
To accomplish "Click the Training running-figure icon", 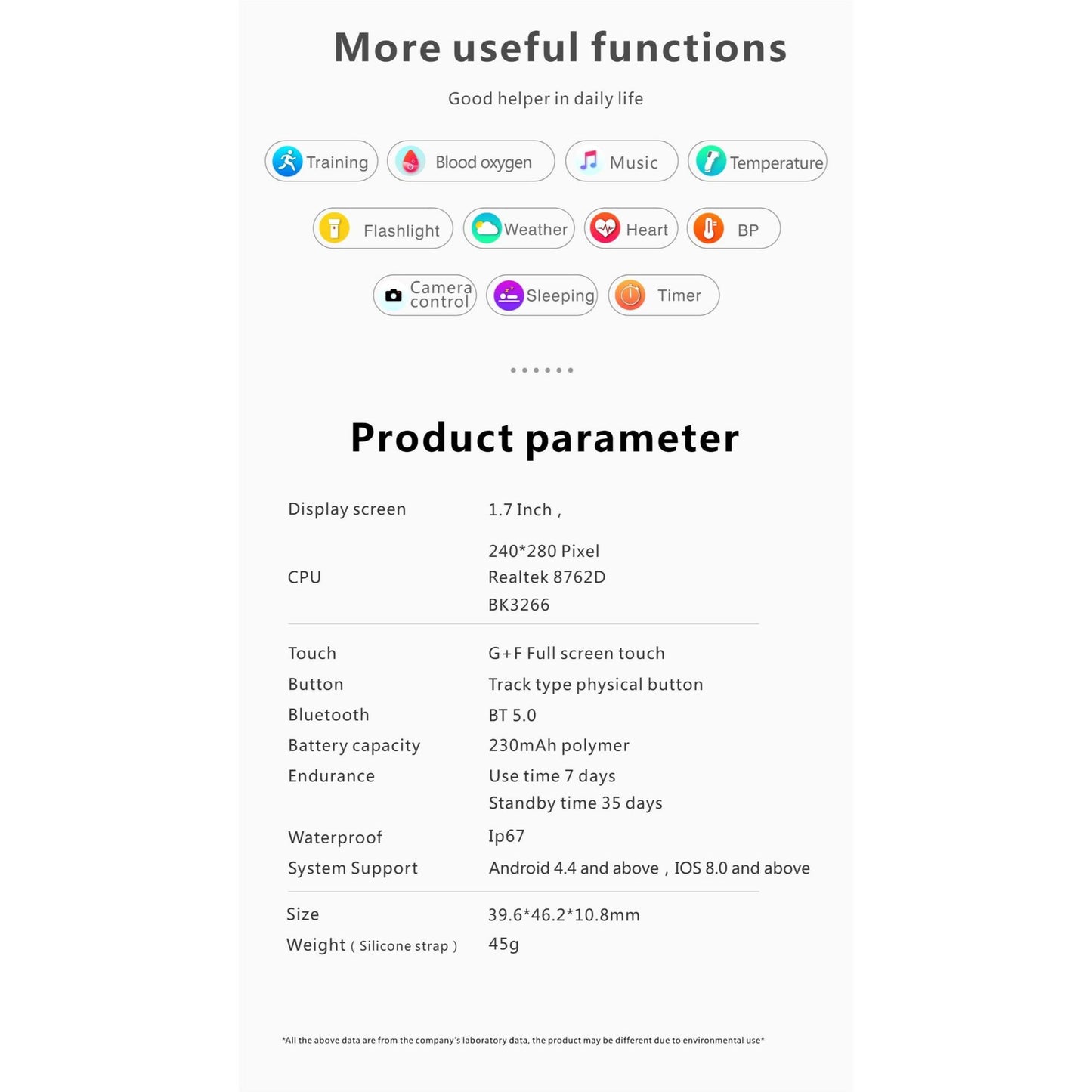I will point(287,161).
